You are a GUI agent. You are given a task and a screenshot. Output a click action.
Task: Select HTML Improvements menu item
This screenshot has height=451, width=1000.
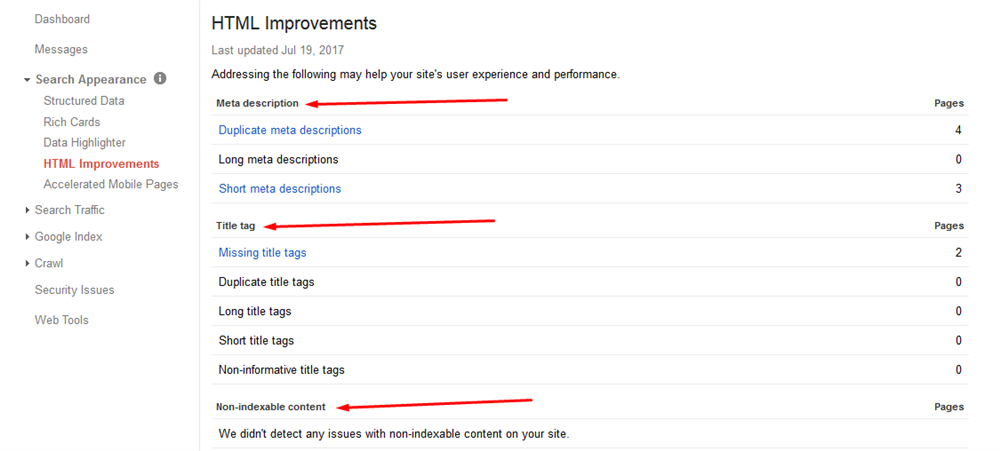tap(101, 164)
